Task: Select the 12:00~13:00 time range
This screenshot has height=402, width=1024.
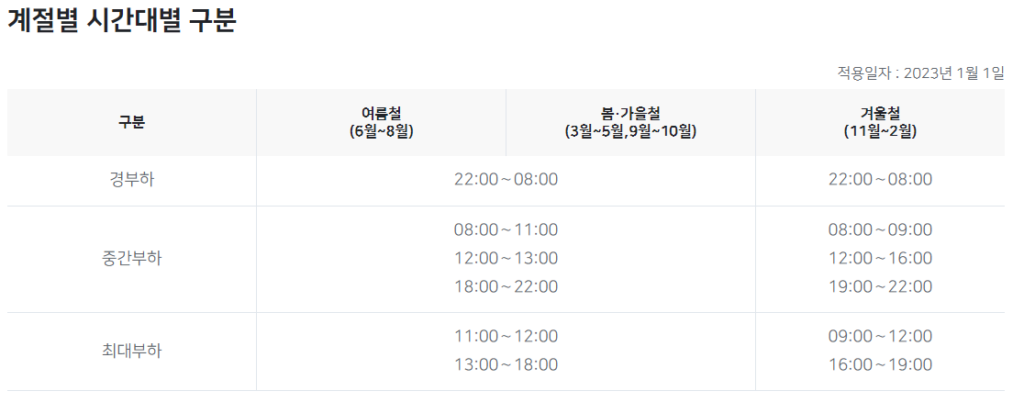Action: (x=506, y=259)
